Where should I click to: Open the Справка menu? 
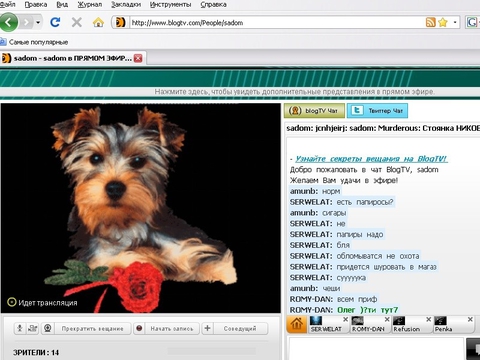point(213,4)
